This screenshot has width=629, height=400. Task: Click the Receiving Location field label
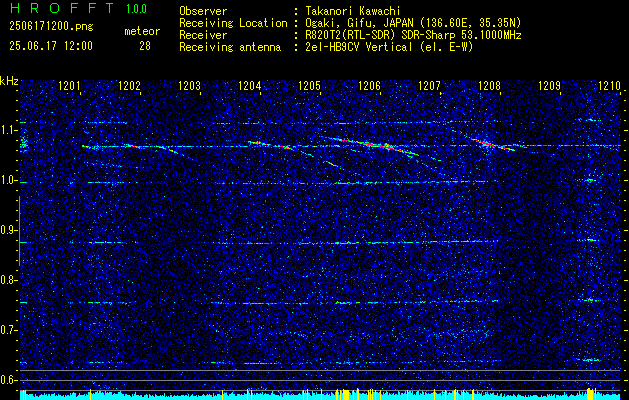pos(233,23)
